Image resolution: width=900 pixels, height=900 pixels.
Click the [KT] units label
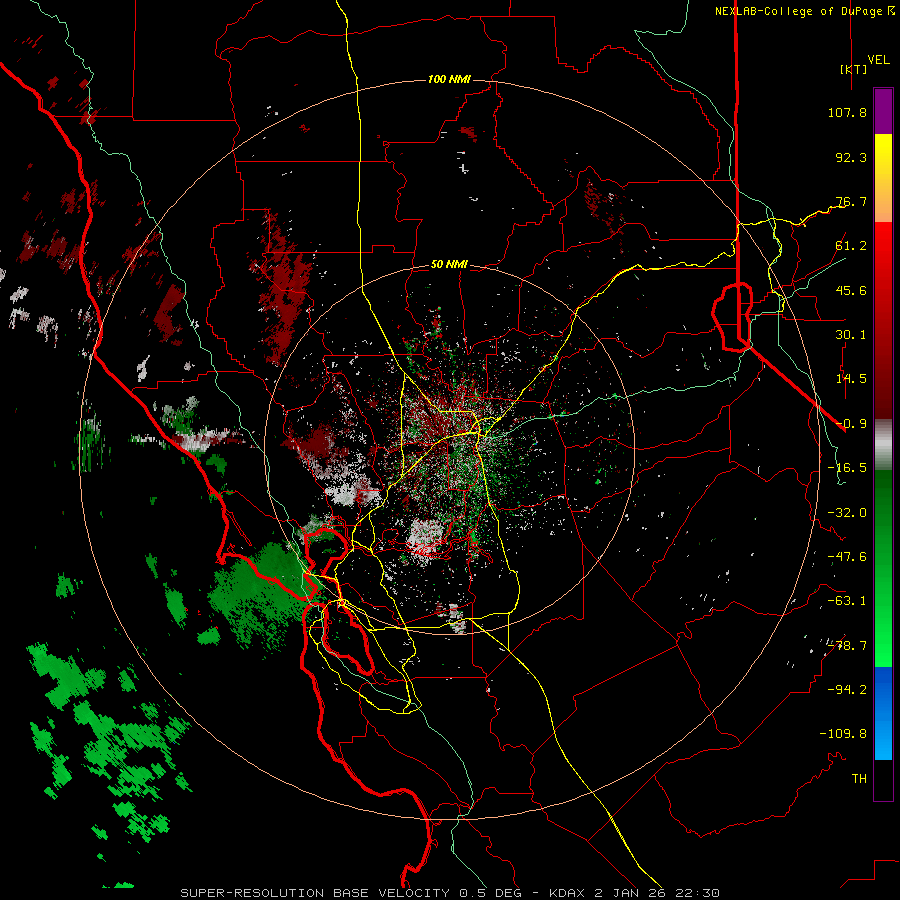click(853, 69)
